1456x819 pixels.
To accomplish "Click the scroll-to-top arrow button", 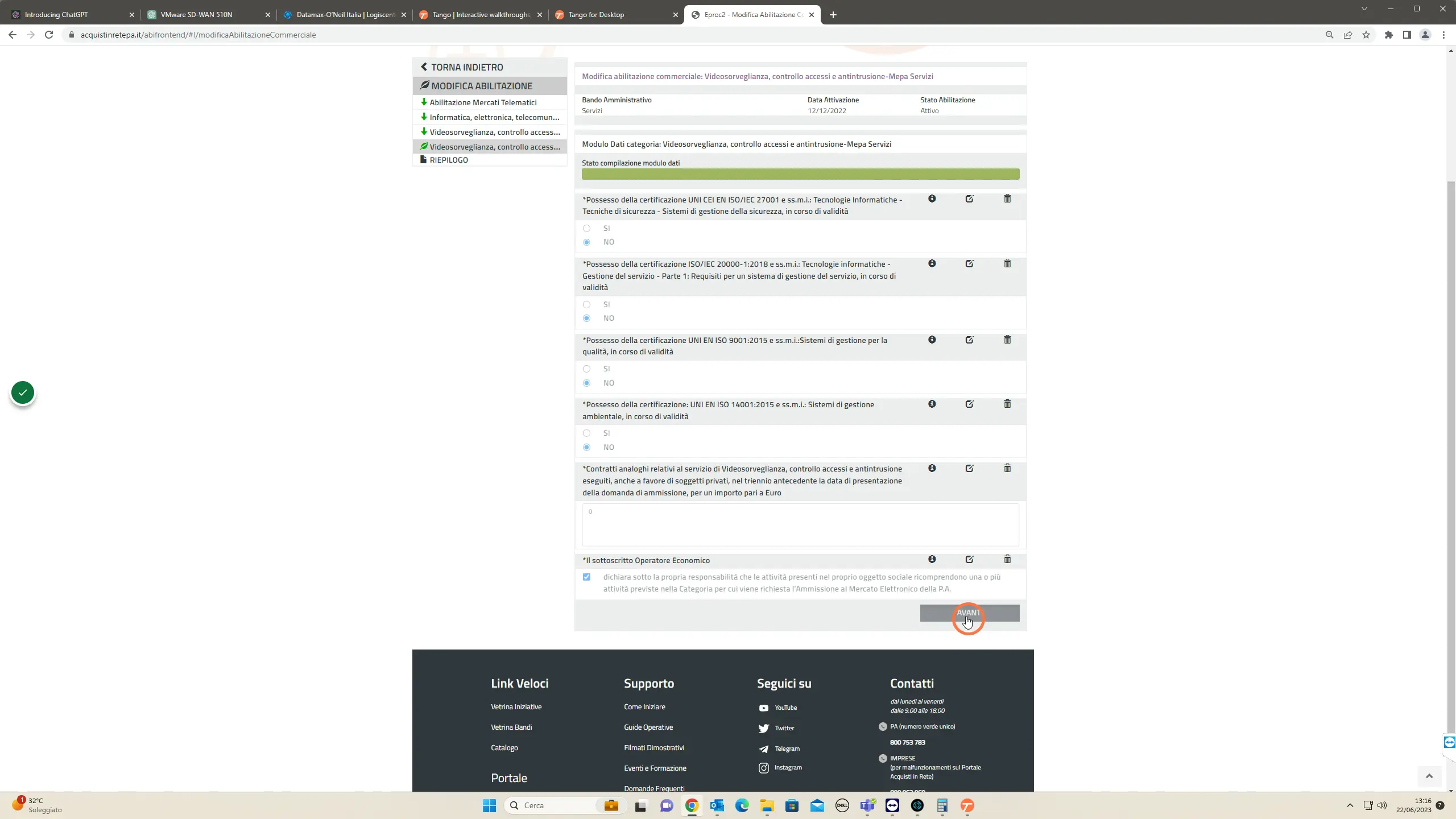I will pyautogui.click(x=1429, y=776).
